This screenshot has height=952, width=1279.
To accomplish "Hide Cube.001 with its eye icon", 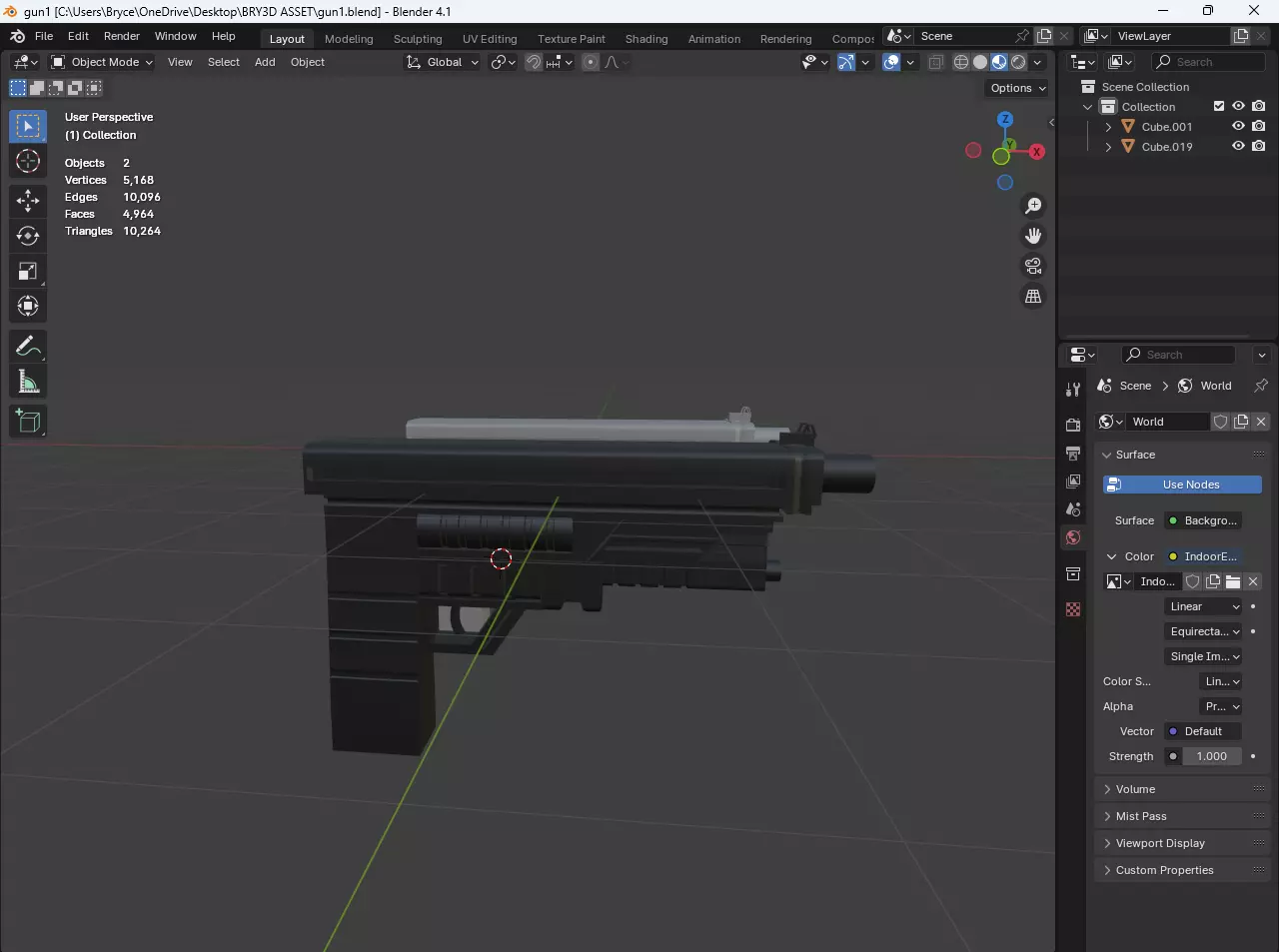I will [1238, 126].
